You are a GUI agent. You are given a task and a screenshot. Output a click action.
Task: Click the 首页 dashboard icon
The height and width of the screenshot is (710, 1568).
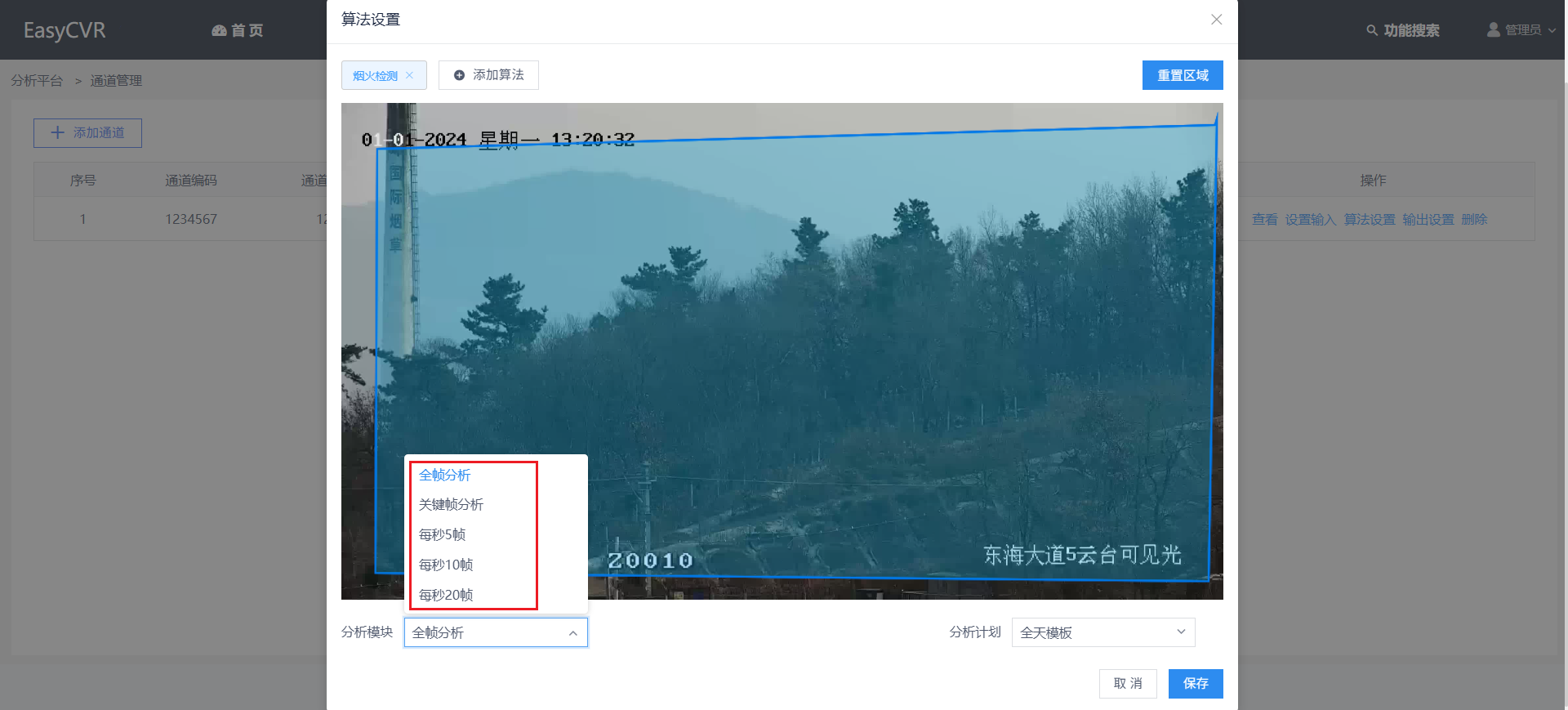(219, 30)
